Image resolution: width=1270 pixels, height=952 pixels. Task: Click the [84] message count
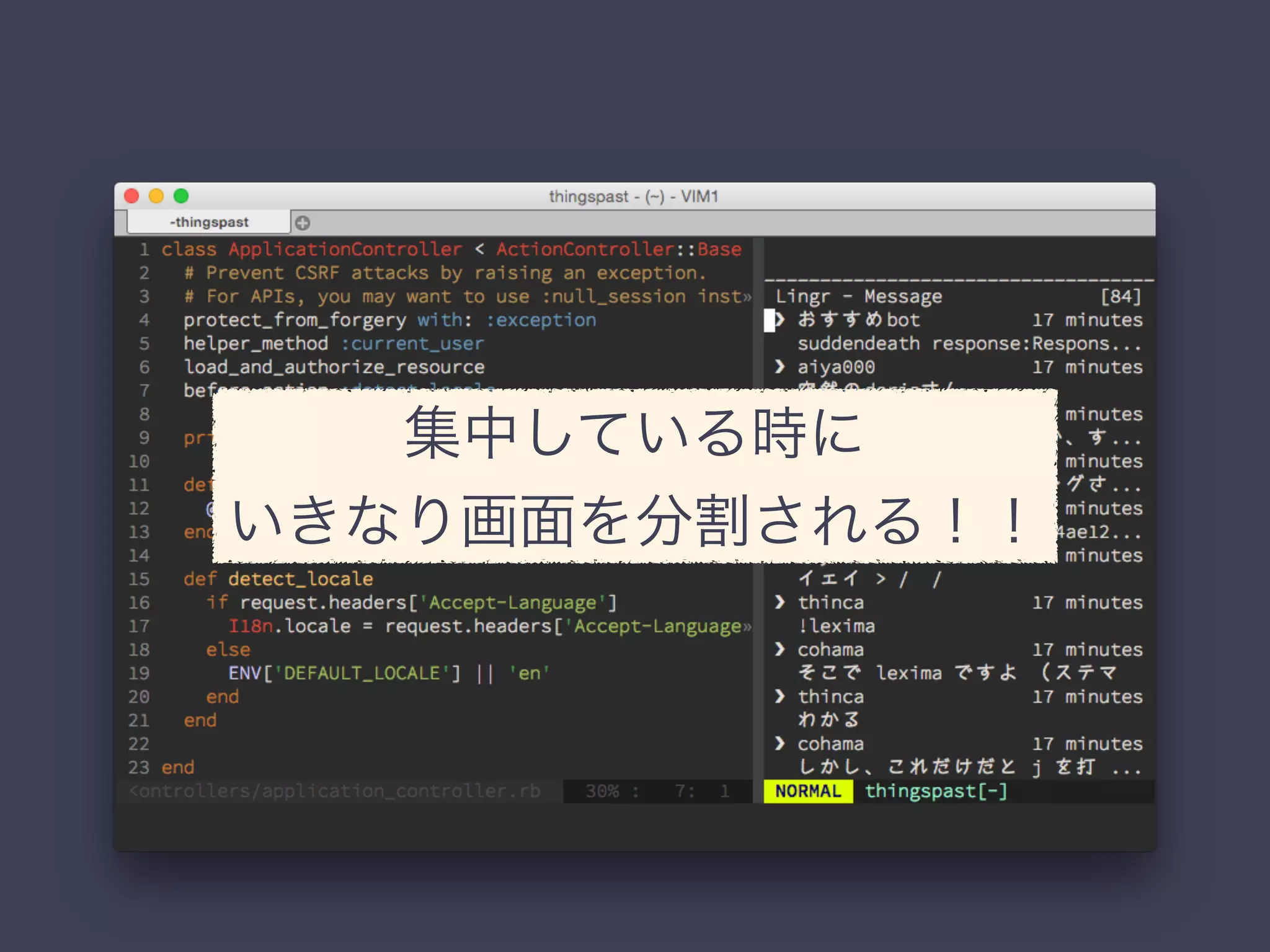tap(1121, 297)
